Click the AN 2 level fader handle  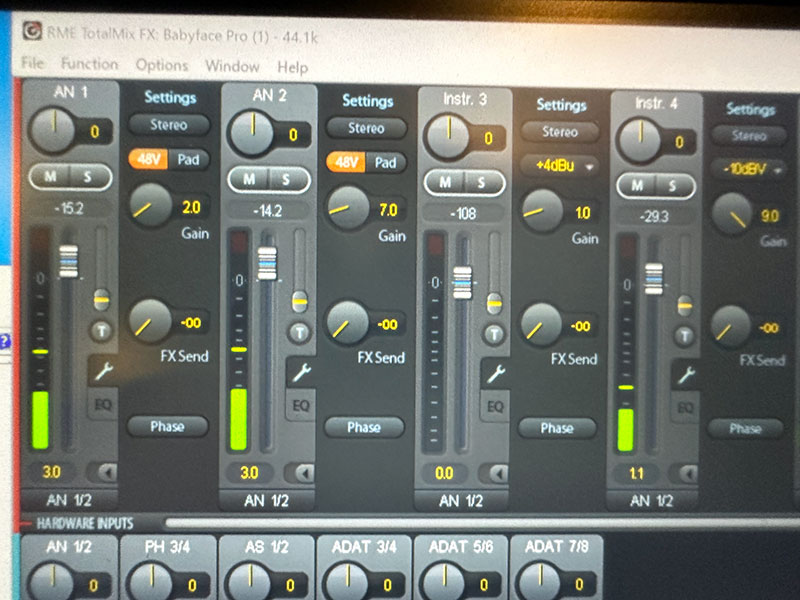click(x=267, y=263)
